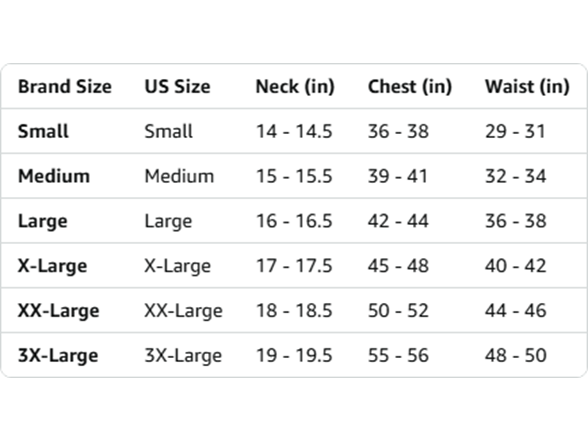Click the chest value 39 - 41
Screen dimensions: 588x441
point(398,176)
